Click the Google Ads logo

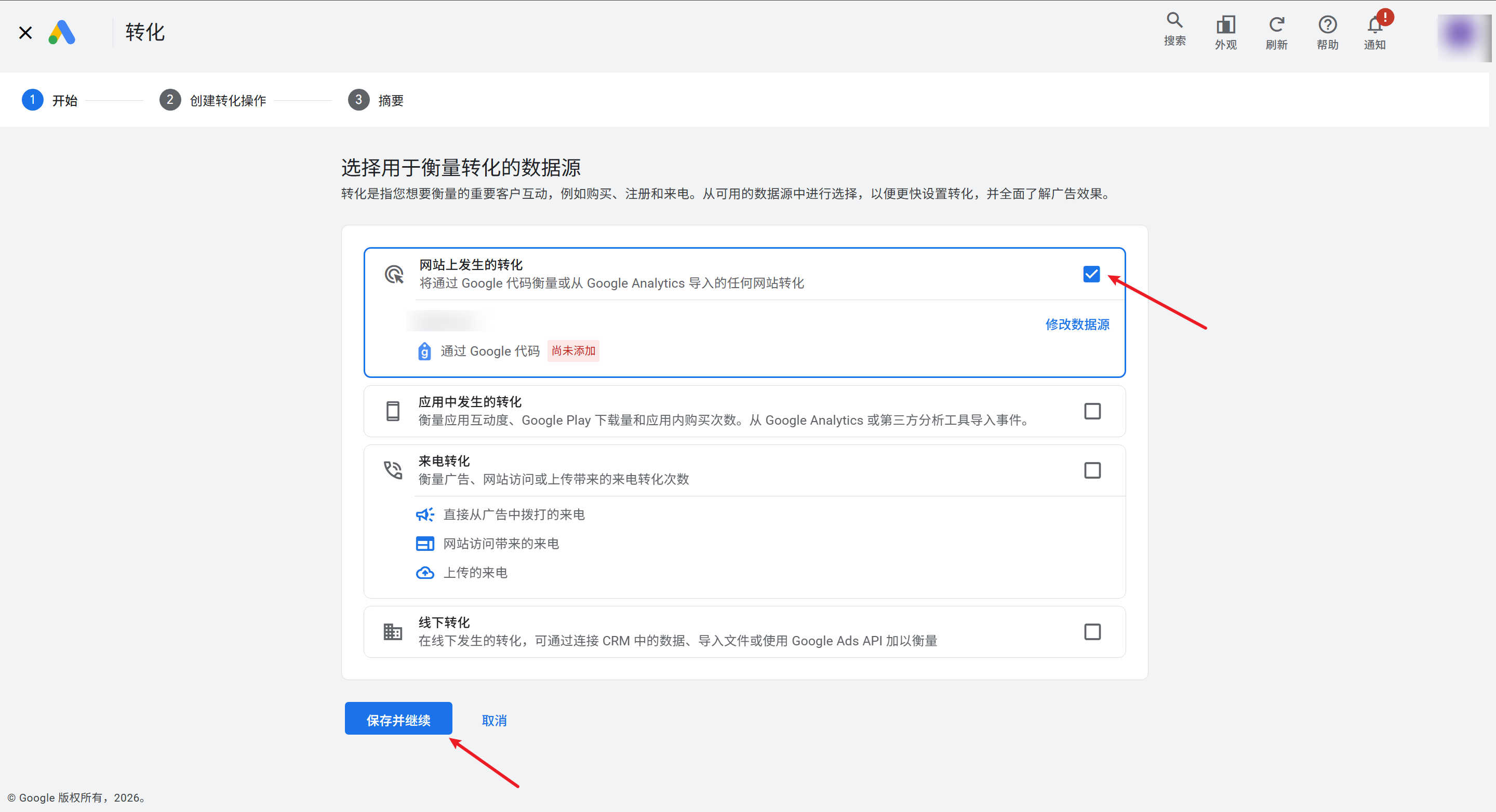pos(62,33)
